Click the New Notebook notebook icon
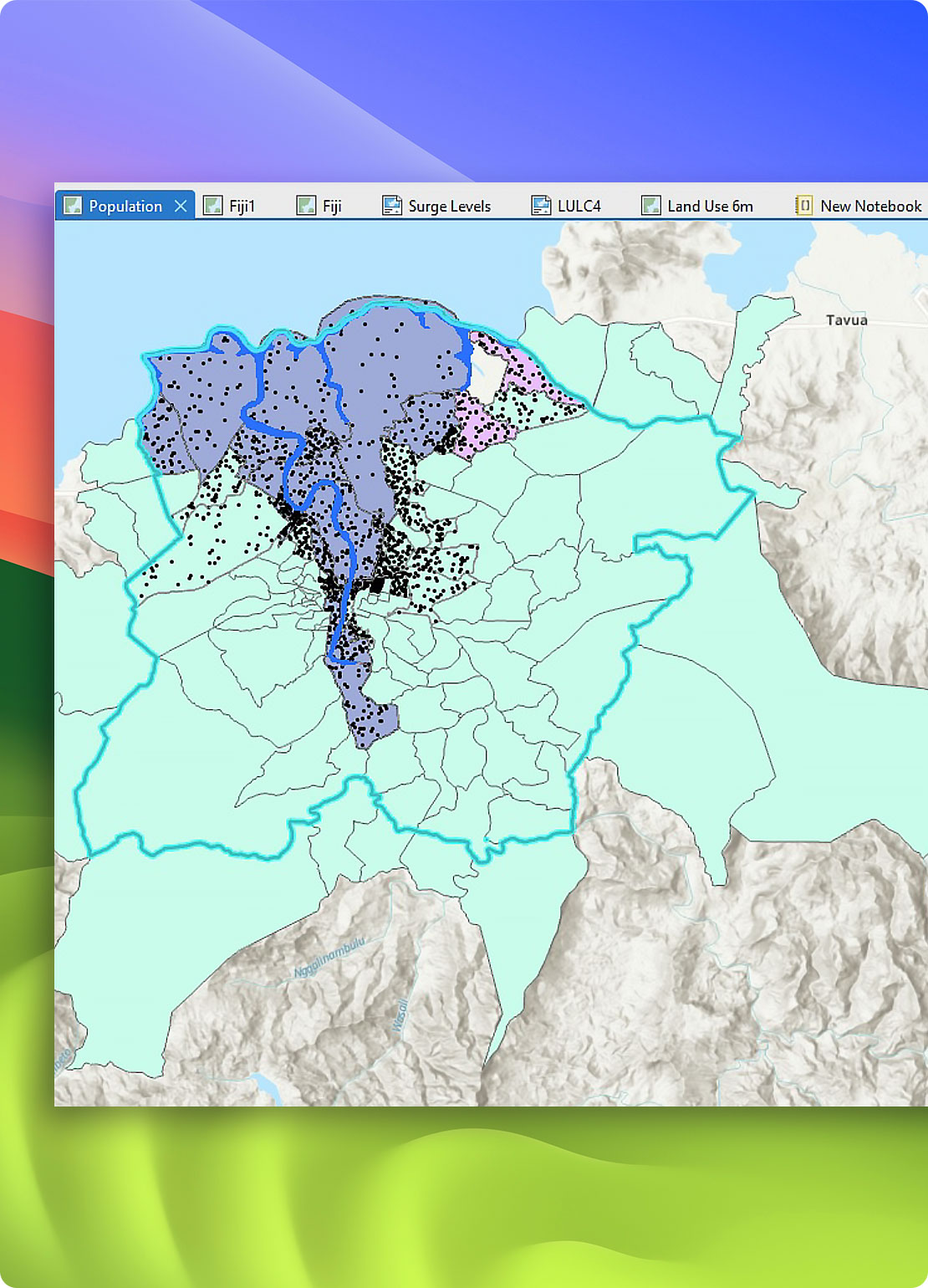Screen dimensions: 928x1288 (803, 206)
